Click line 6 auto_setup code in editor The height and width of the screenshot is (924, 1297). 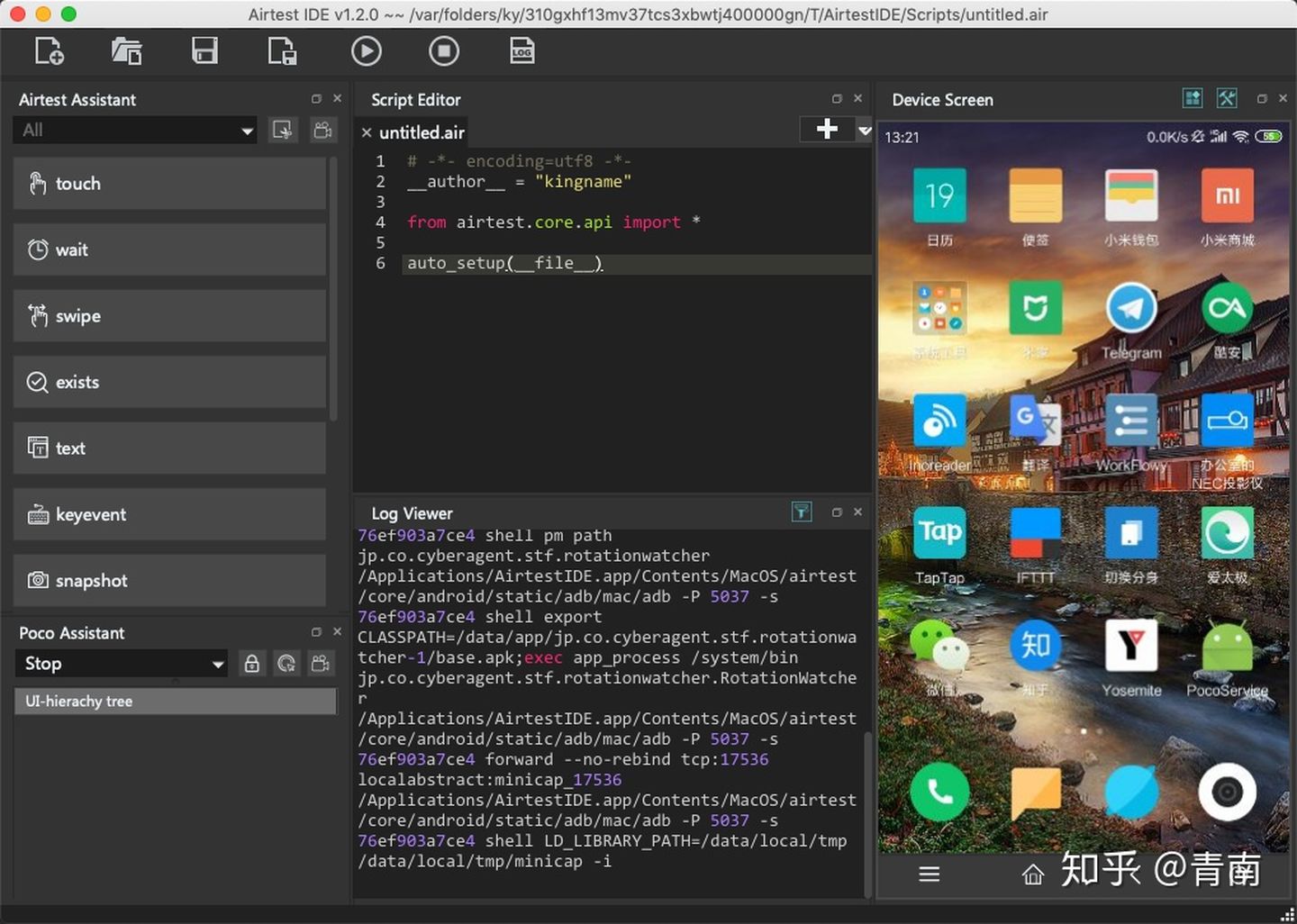pyautogui.click(x=504, y=263)
